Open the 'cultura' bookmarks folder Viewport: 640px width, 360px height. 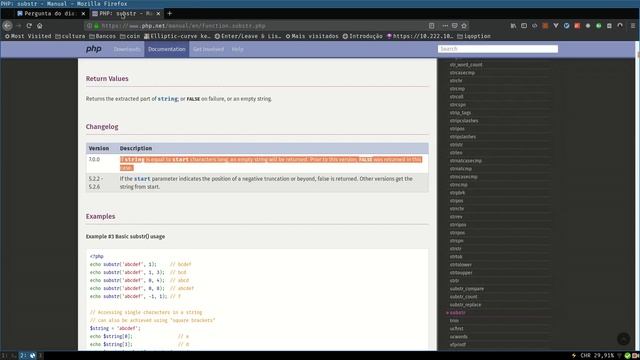coord(70,36)
